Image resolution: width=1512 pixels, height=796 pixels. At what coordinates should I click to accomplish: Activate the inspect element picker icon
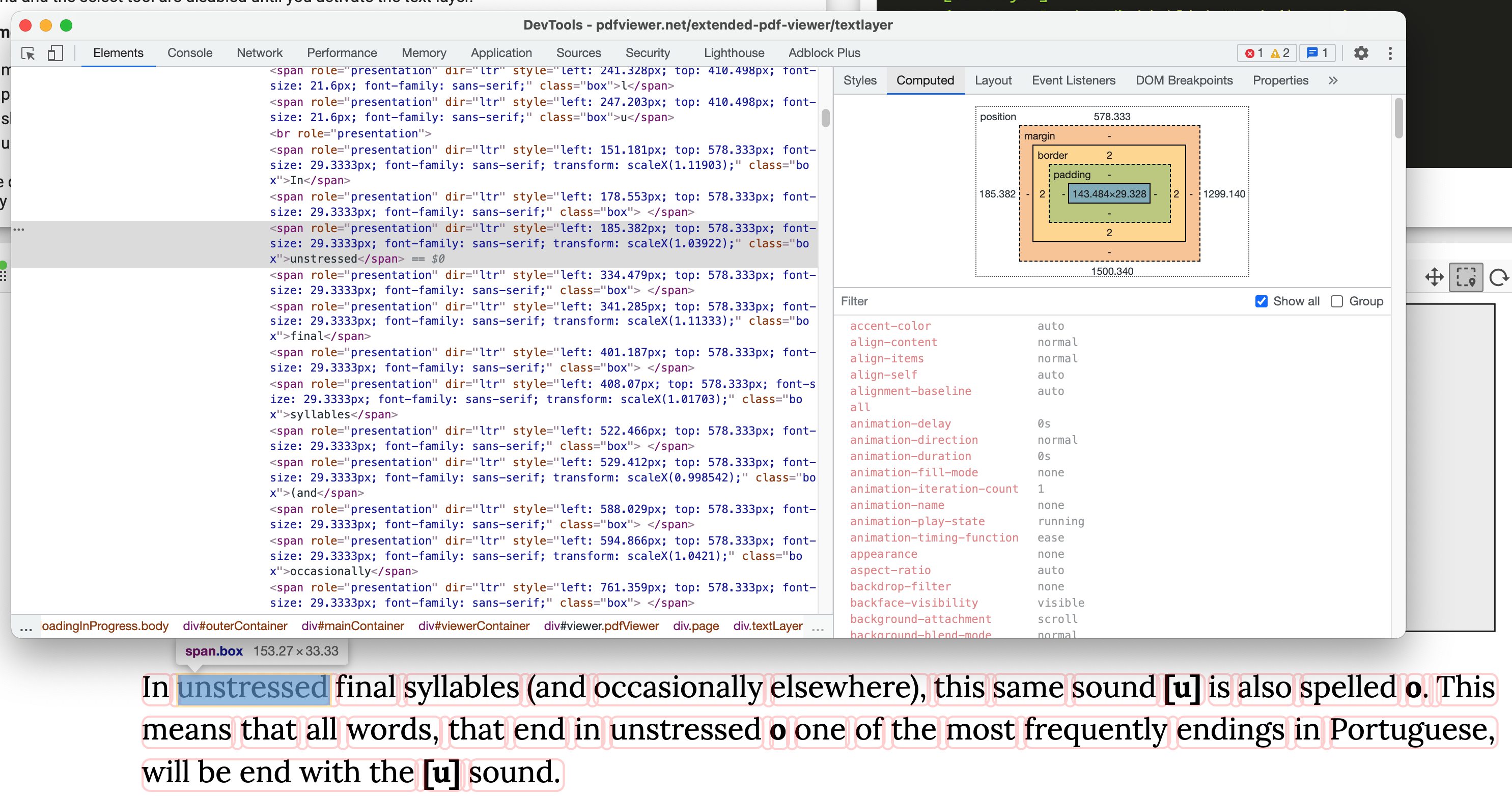pos(28,53)
